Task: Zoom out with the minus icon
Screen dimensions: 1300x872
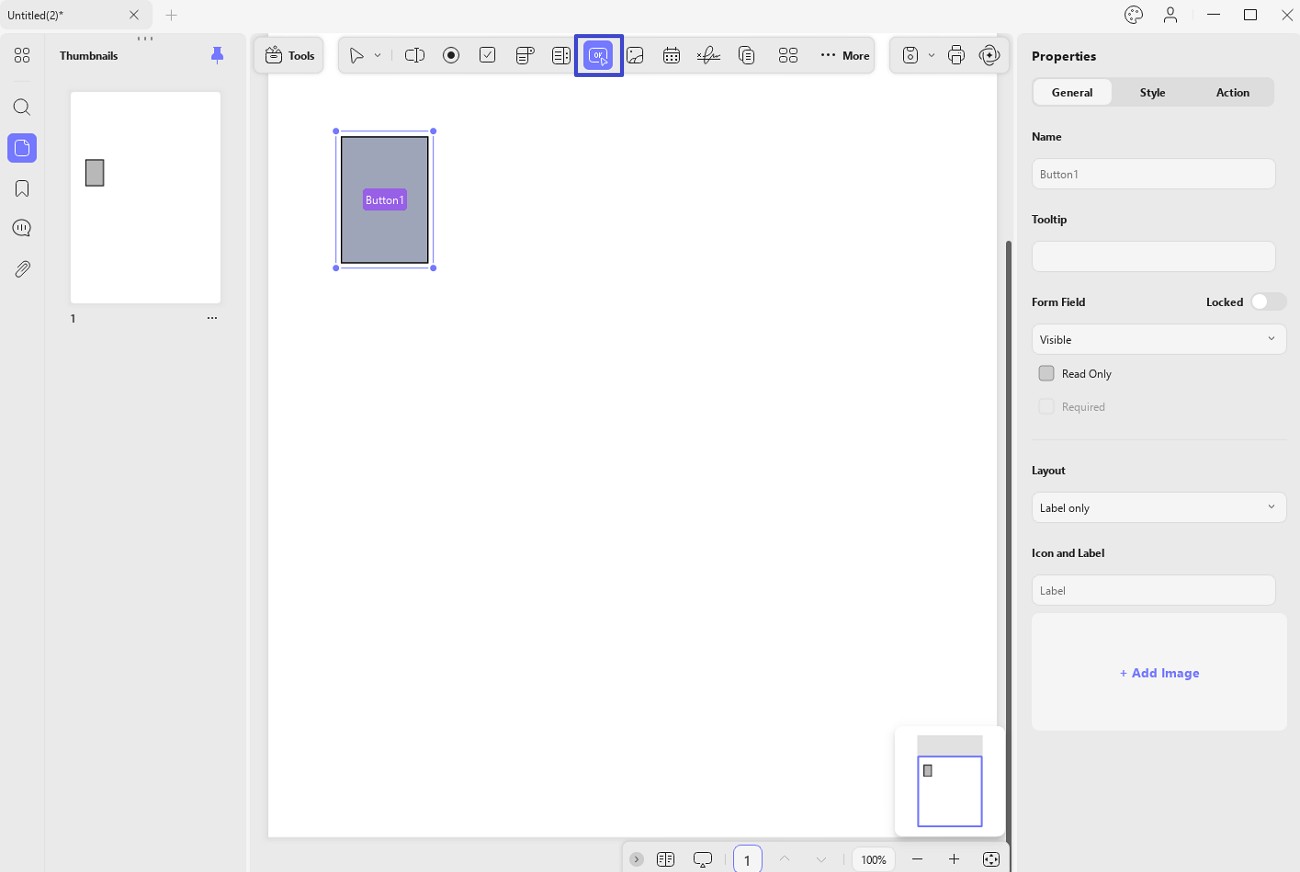Action: pos(917,859)
